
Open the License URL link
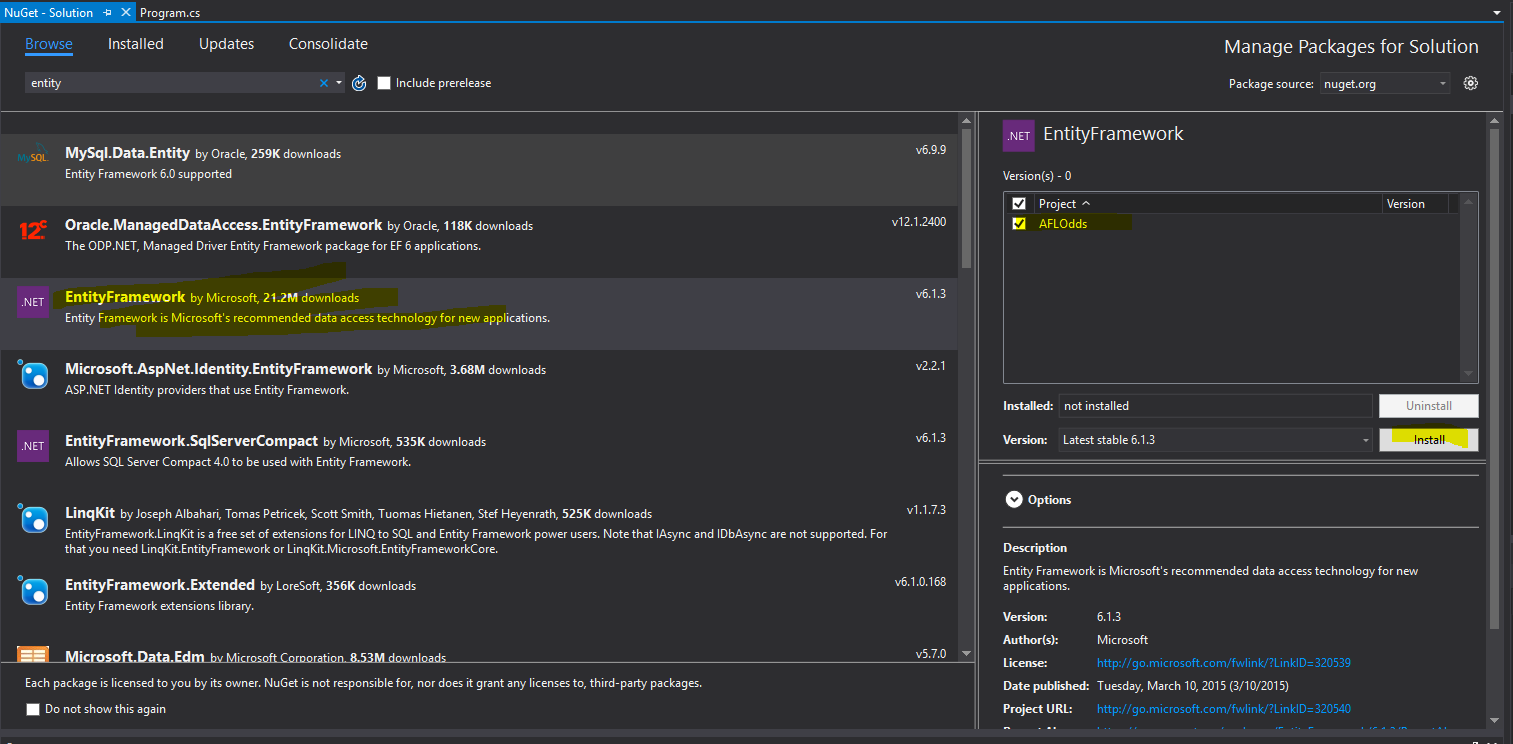(1223, 663)
